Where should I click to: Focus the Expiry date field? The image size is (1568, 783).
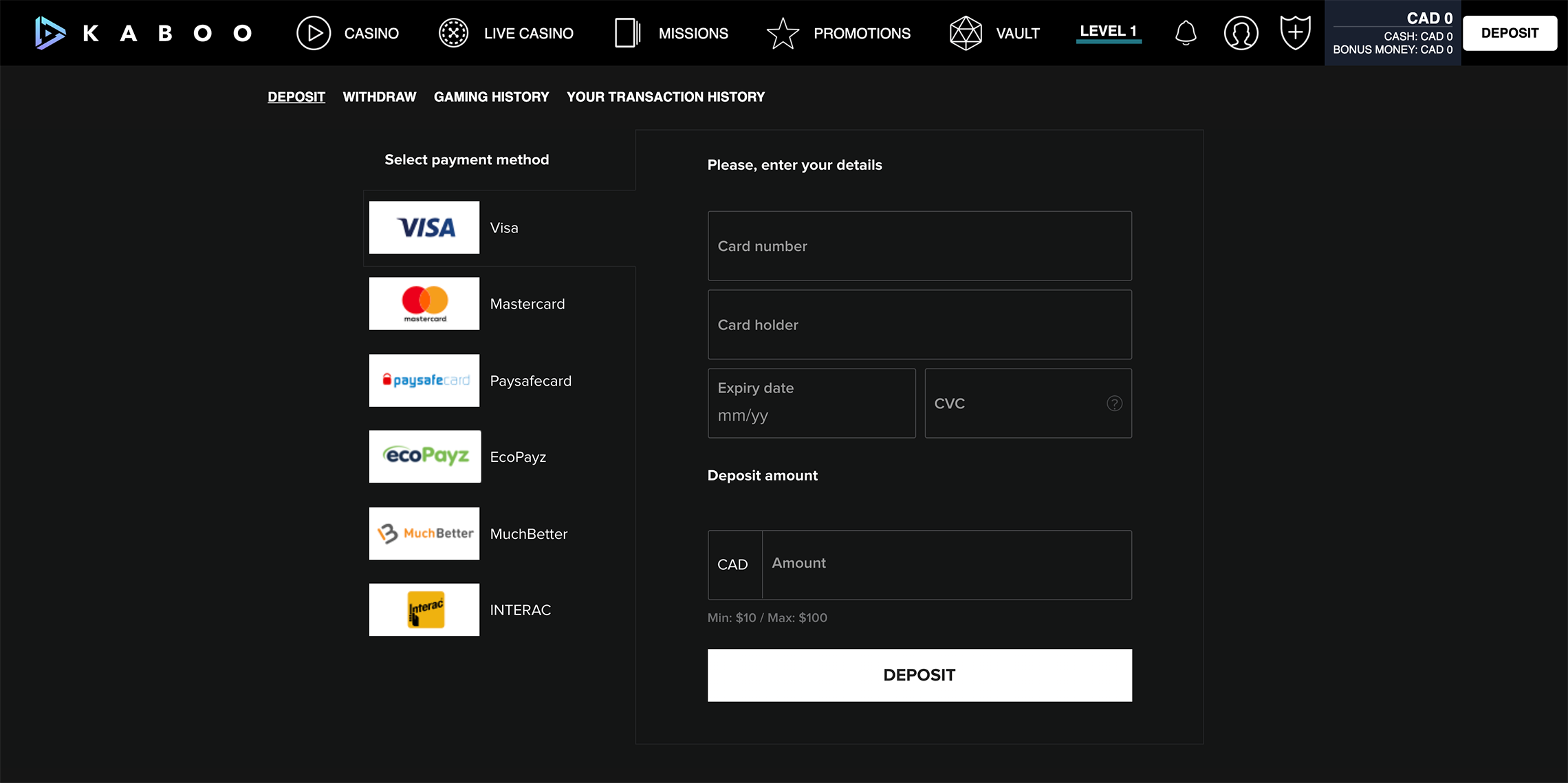(x=812, y=403)
